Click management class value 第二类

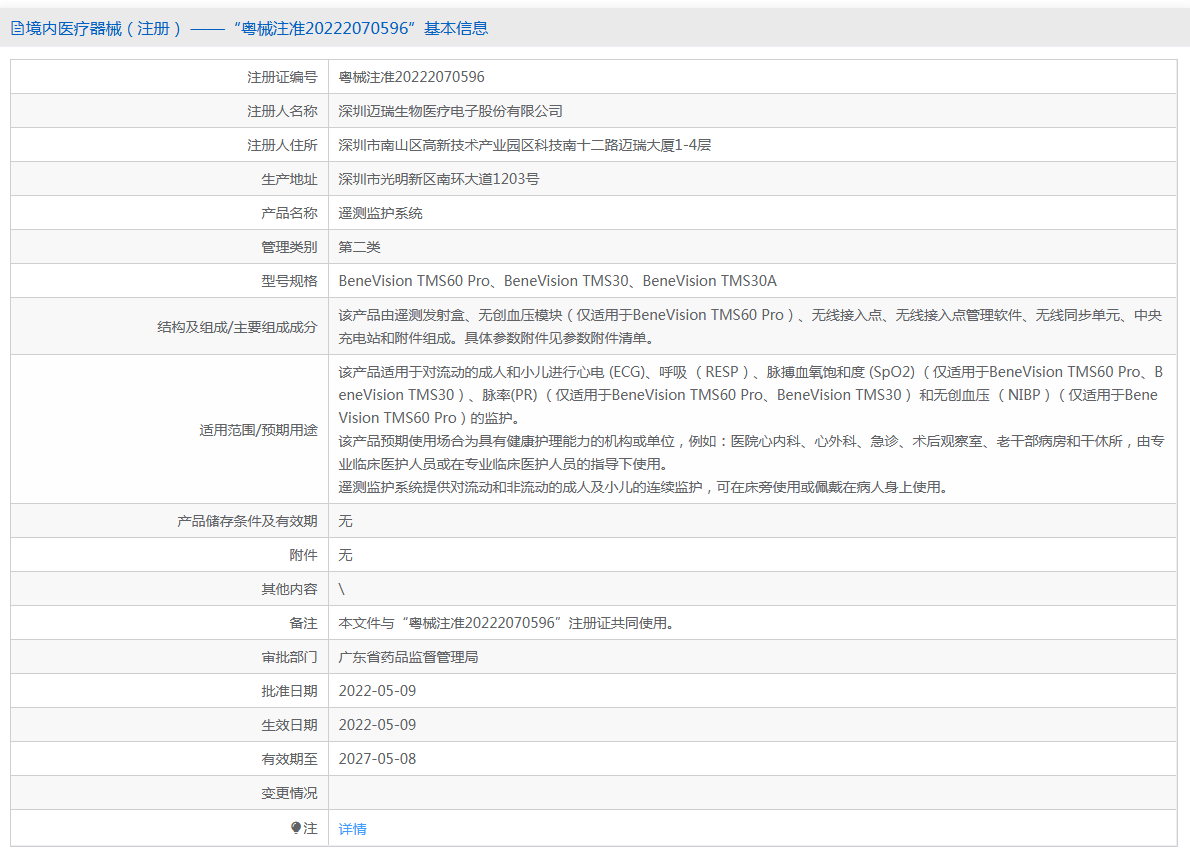click(359, 247)
